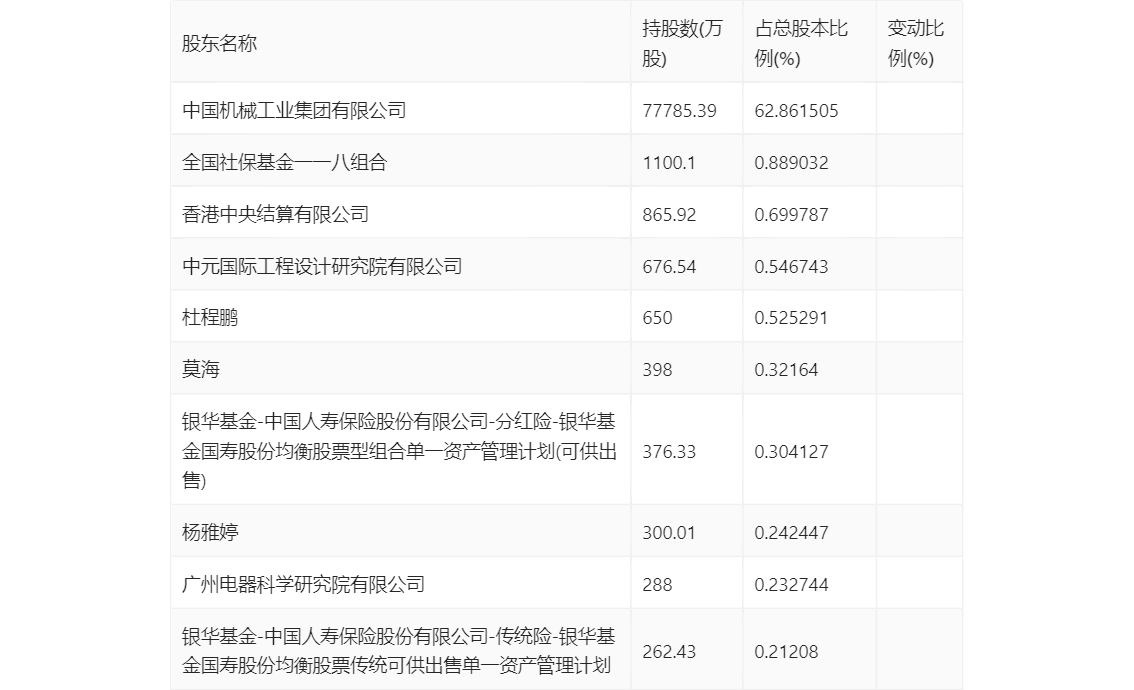Select the 变动比例(%) column header

[916, 43]
